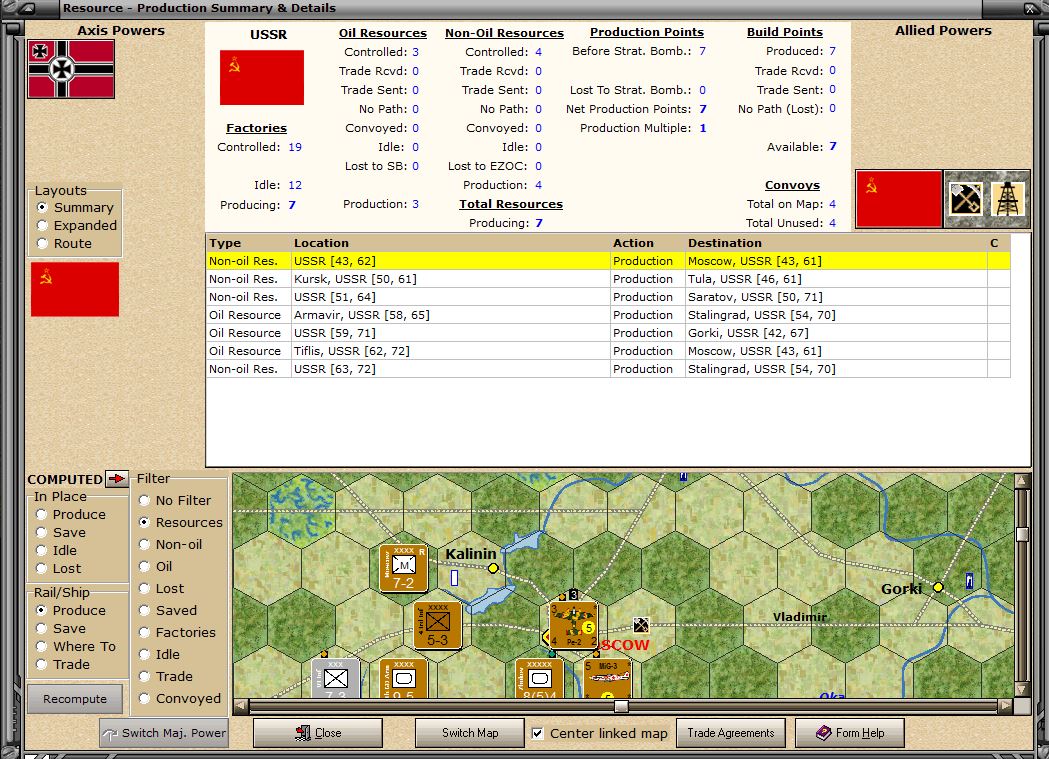Select No Filter option
1049x759 pixels.
[175, 500]
